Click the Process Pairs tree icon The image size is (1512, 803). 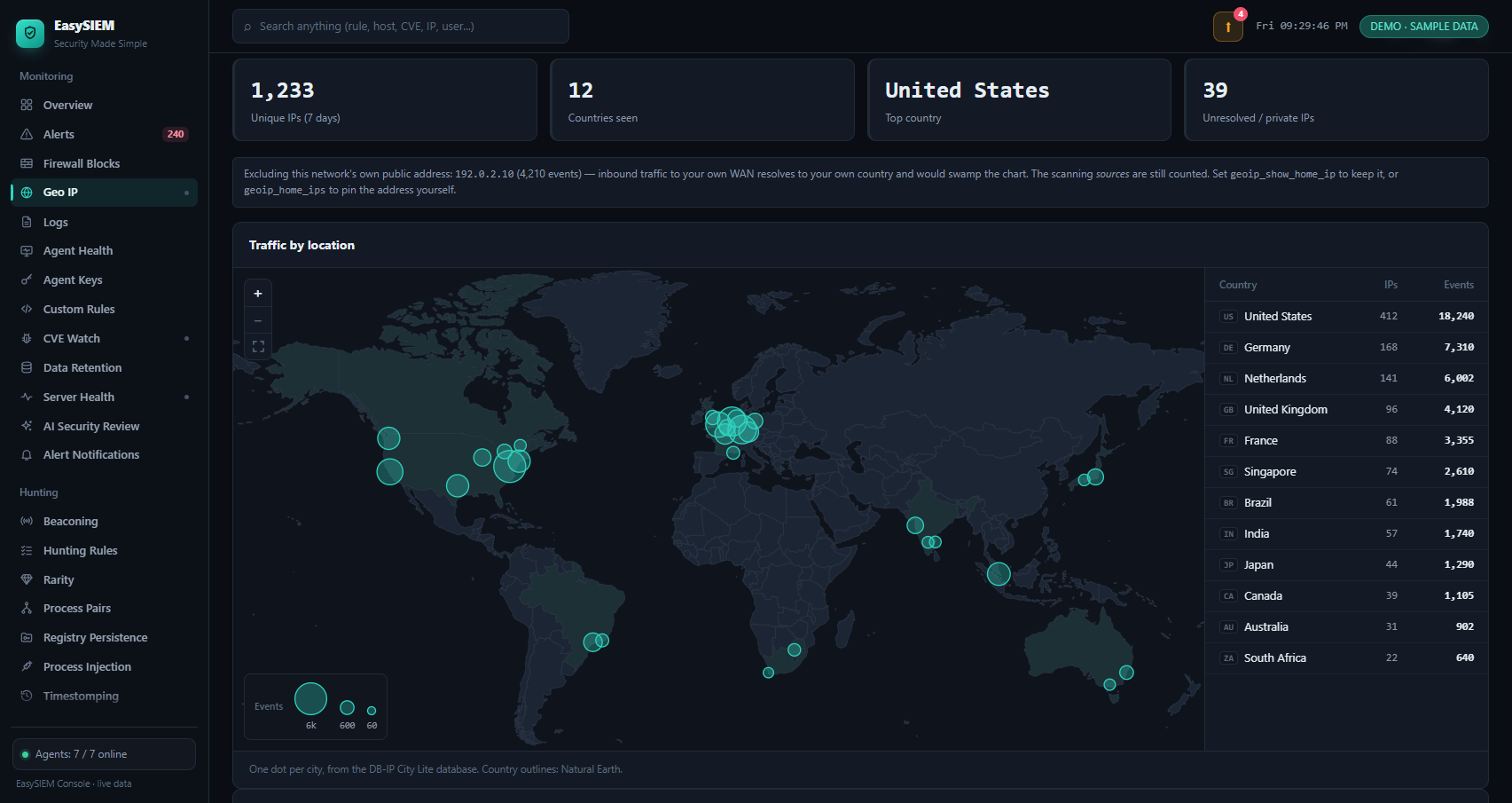[27, 609]
